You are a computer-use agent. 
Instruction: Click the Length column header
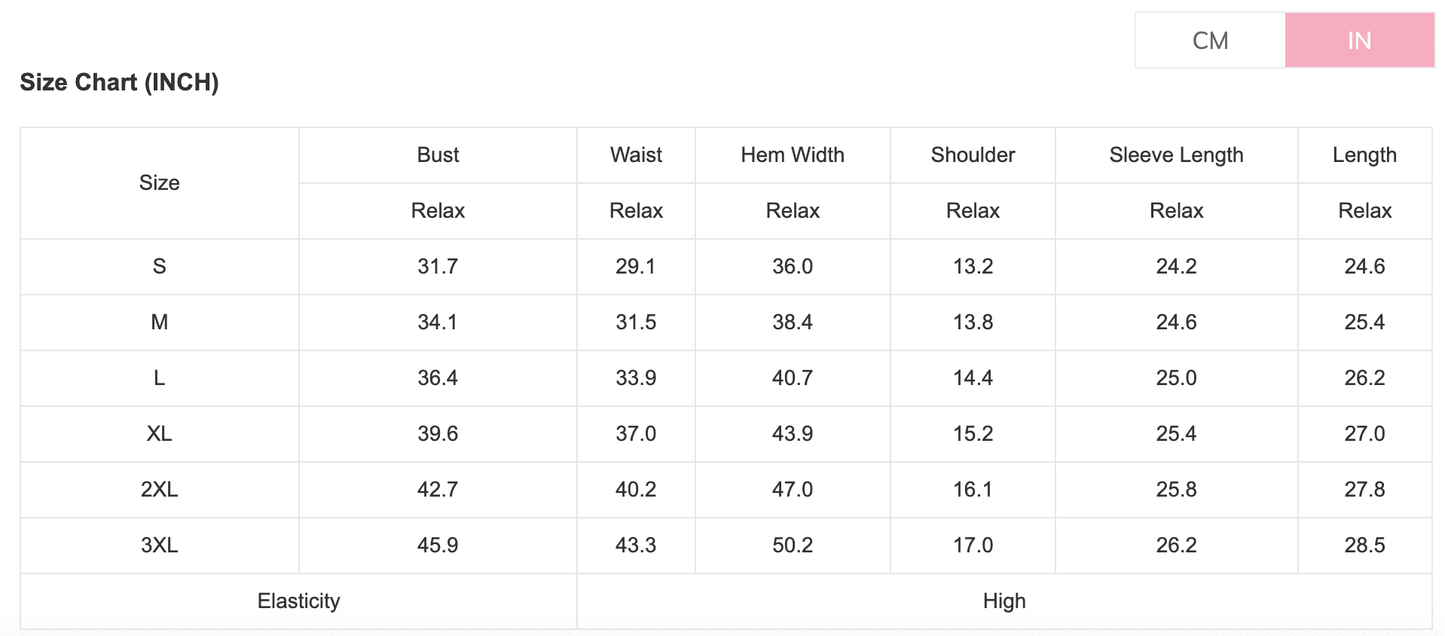tap(1364, 155)
